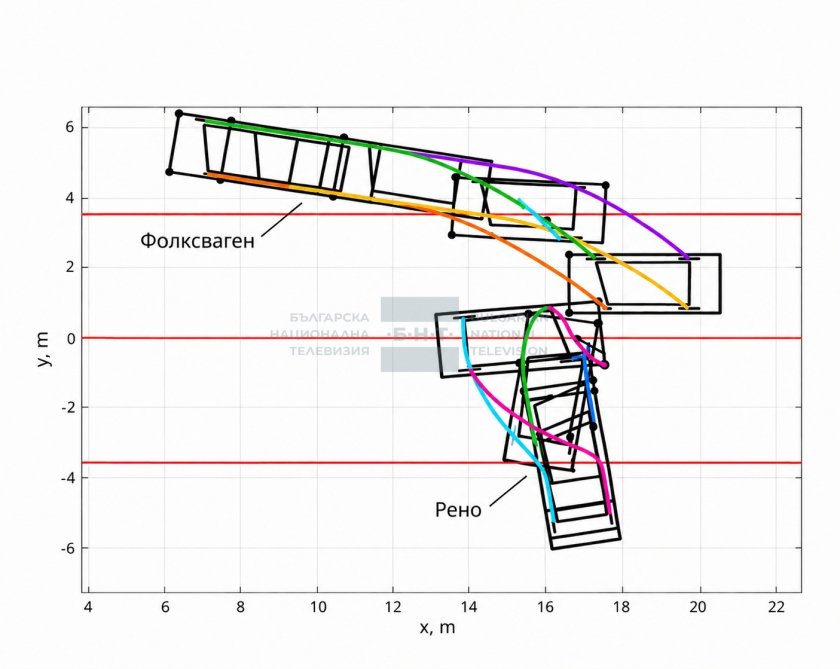The height and width of the screenshot is (669, 840).
Task: Click the y, m axis title
Action: (x=43, y=349)
